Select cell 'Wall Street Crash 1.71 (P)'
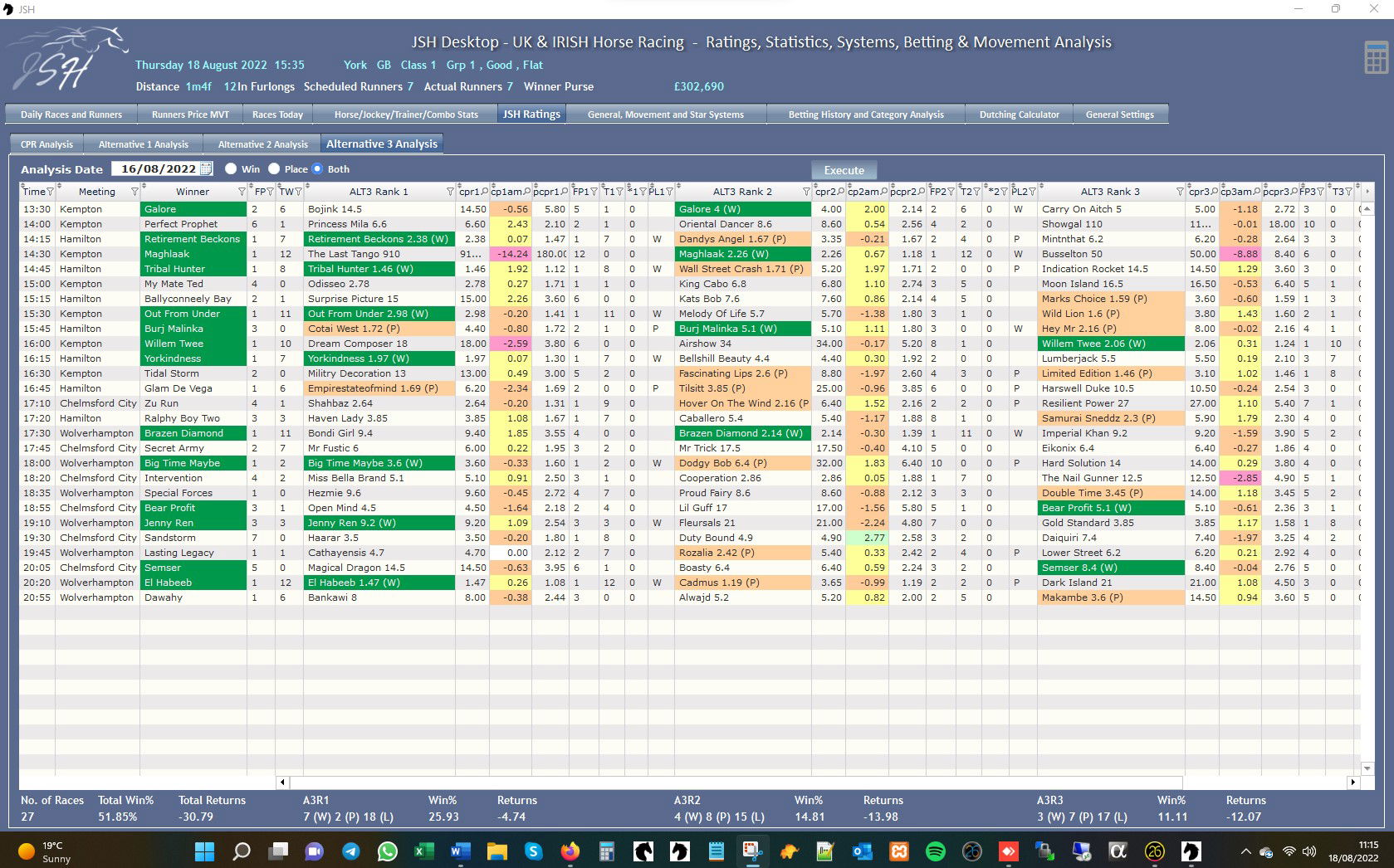 point(743,269)
